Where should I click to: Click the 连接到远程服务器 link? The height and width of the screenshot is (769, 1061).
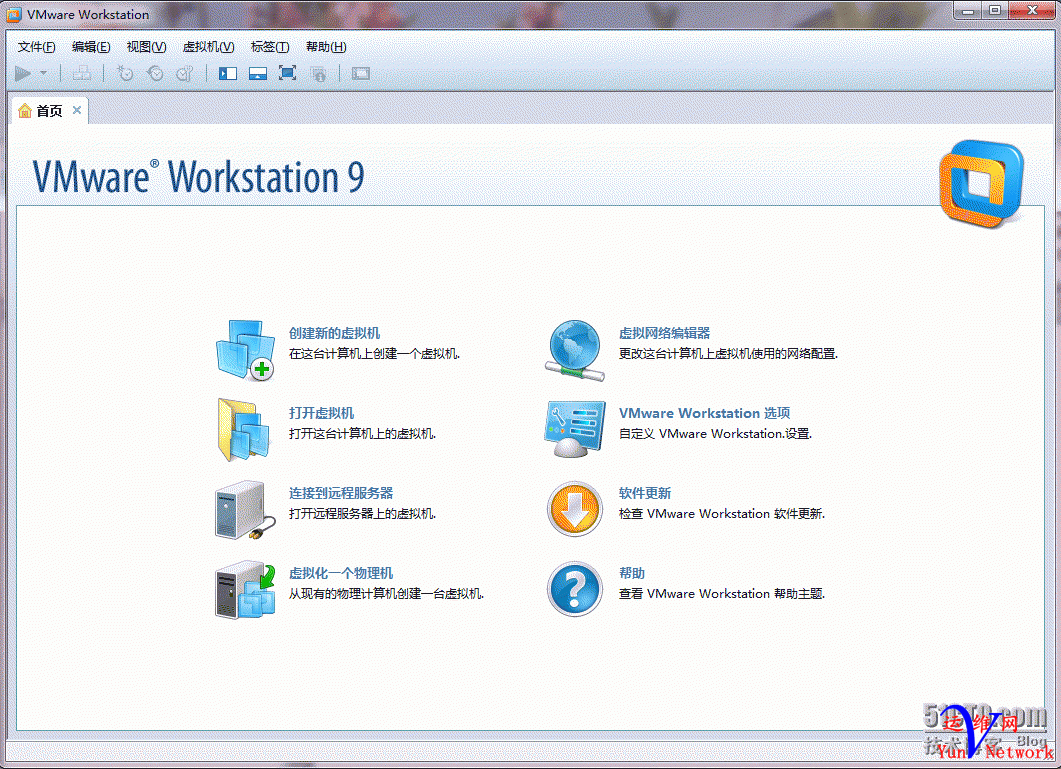coord(341,493)
